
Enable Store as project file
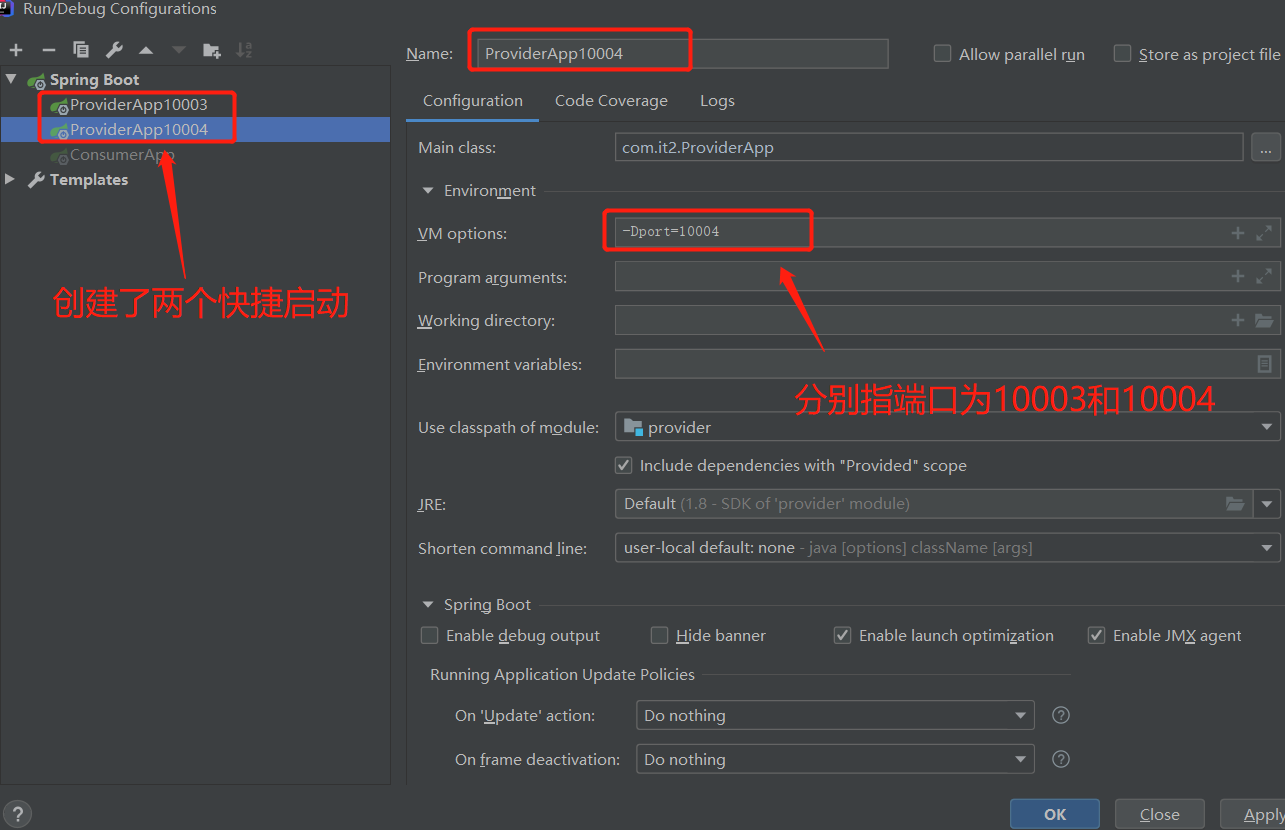pyautogui.click(x=1122, y=54)
